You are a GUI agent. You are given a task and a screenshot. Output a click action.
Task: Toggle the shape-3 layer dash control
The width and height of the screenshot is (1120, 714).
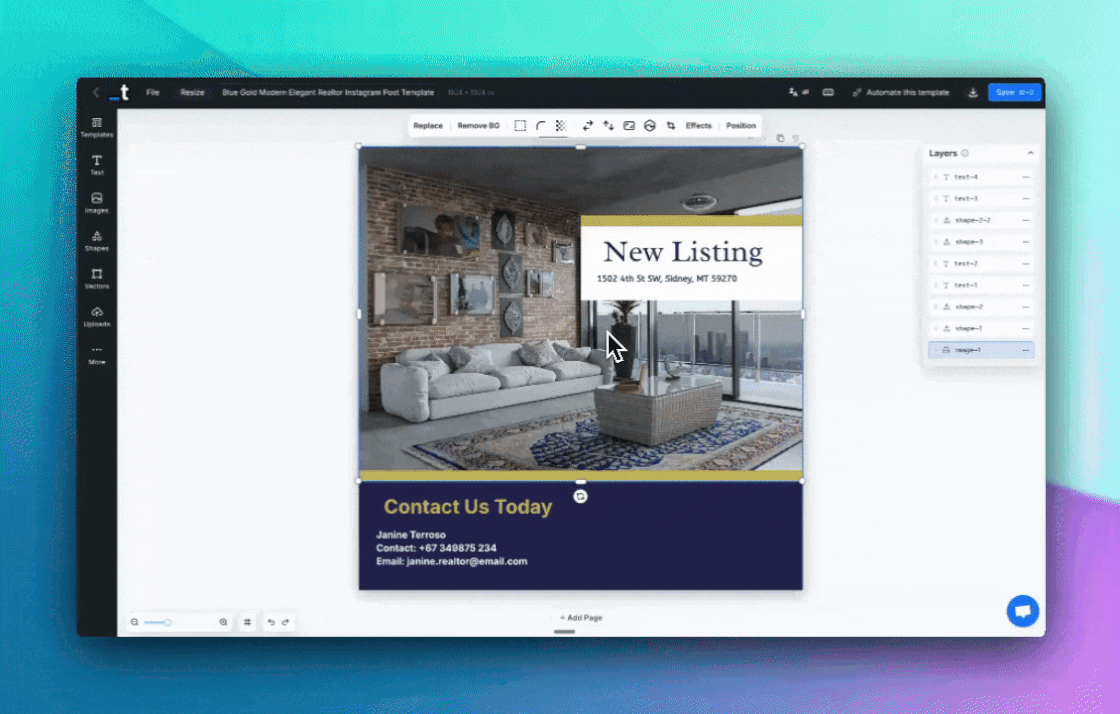[x=1025, y=242]
